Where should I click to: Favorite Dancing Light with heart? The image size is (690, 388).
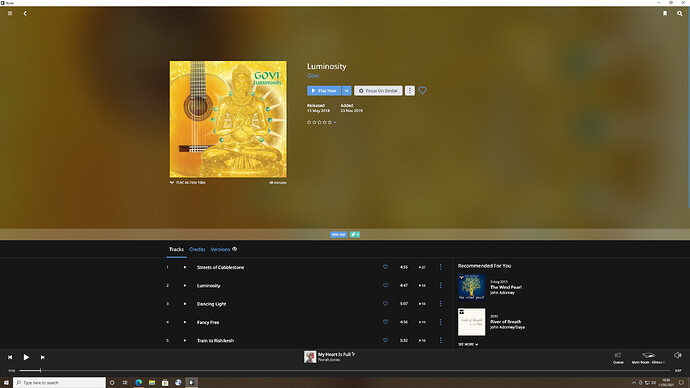click(x=385, y=304)
